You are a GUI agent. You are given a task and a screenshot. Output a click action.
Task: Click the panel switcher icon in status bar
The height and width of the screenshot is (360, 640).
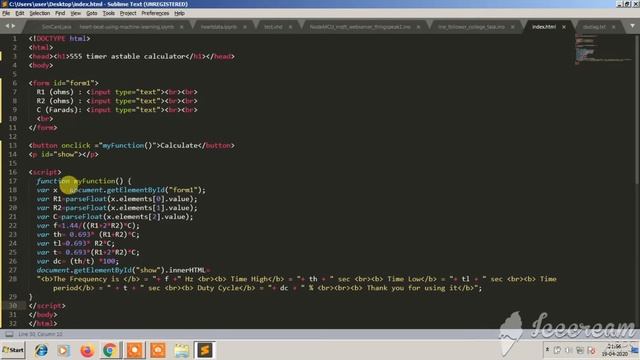[9, 334]
